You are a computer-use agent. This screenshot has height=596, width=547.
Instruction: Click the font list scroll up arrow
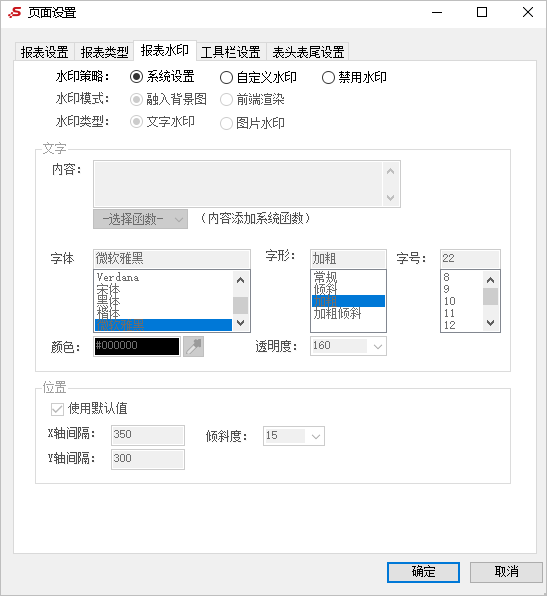(240, 281)
